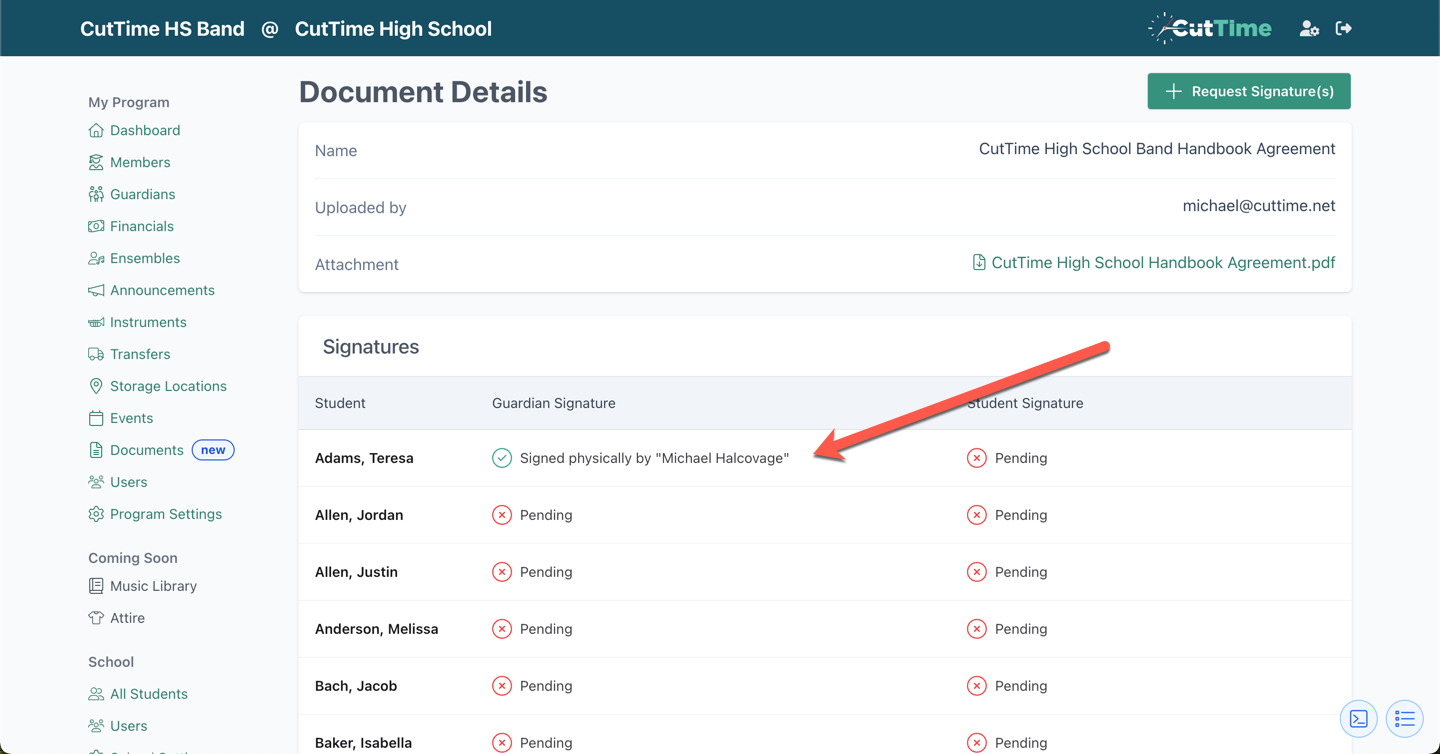Open account settings via the user gear icon
Viewport: 1440px width, 754px height.
click(1309, 28)
